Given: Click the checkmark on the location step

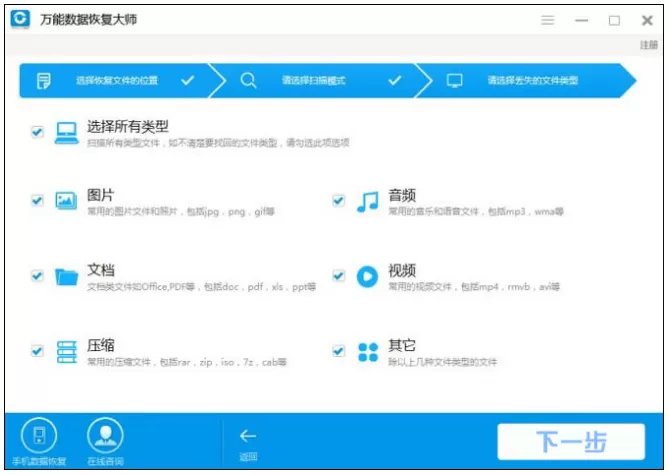Looking at the screenshot, I should pyautogui.click(x=188, y=80).
